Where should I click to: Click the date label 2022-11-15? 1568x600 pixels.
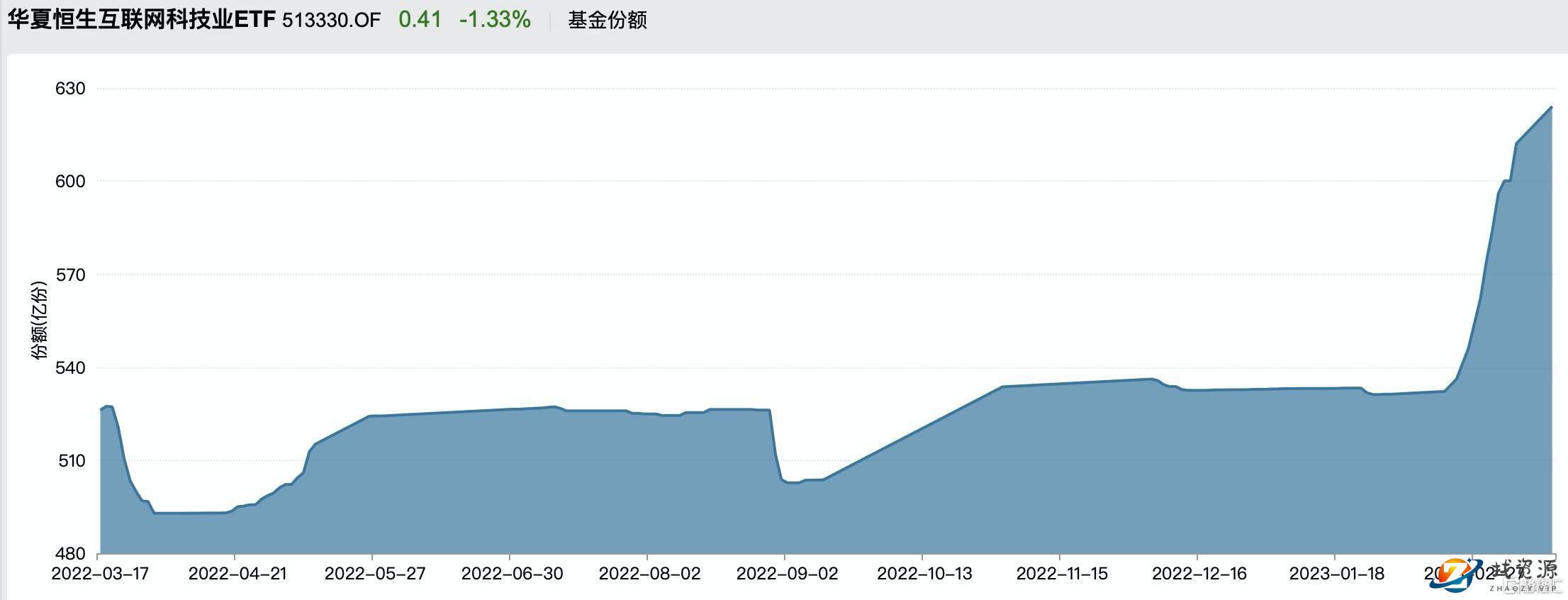pyautogui.click(x=1062, y=574)
